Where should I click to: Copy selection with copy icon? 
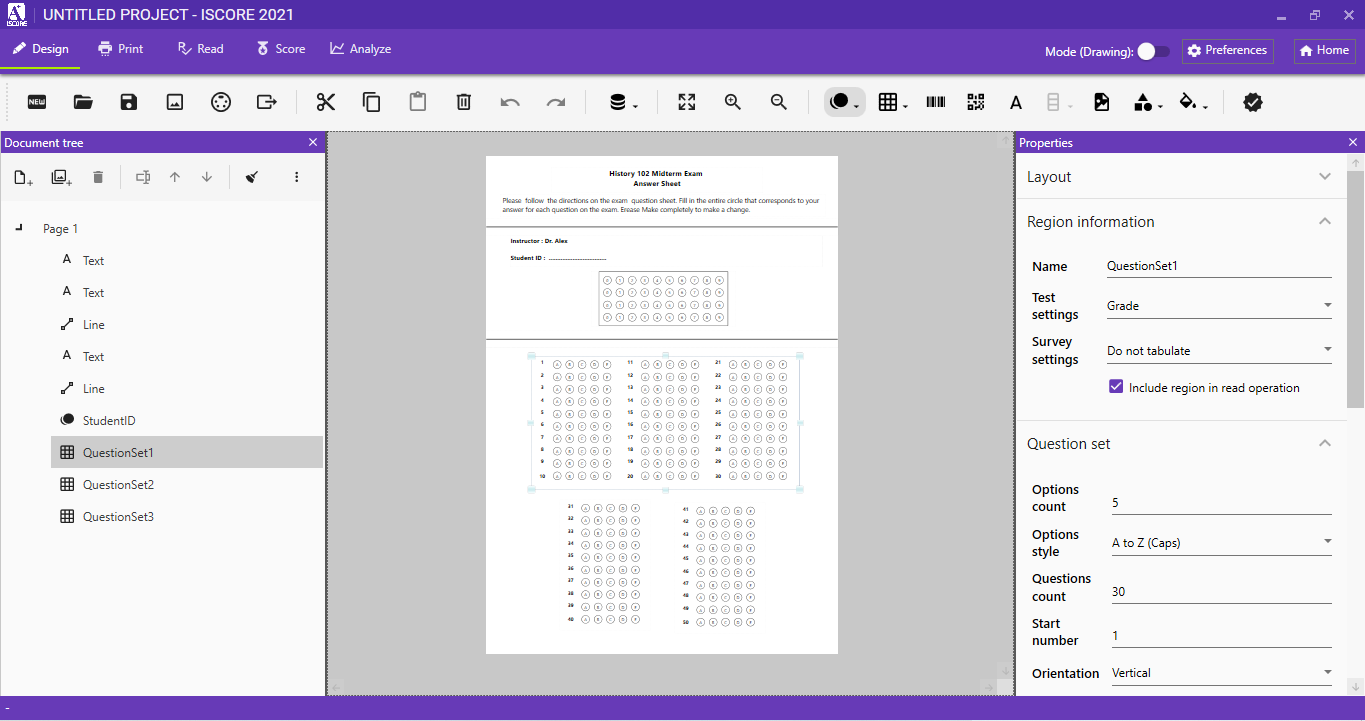coord(371,102)
